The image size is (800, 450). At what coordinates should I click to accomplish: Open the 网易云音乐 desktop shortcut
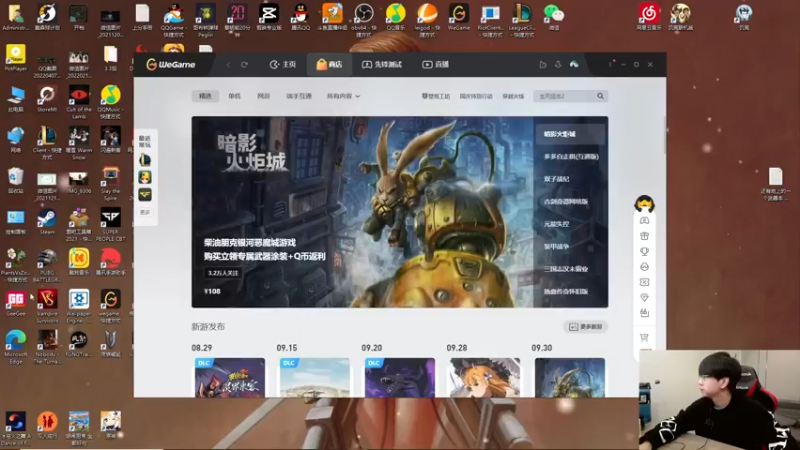pos(648,16)
